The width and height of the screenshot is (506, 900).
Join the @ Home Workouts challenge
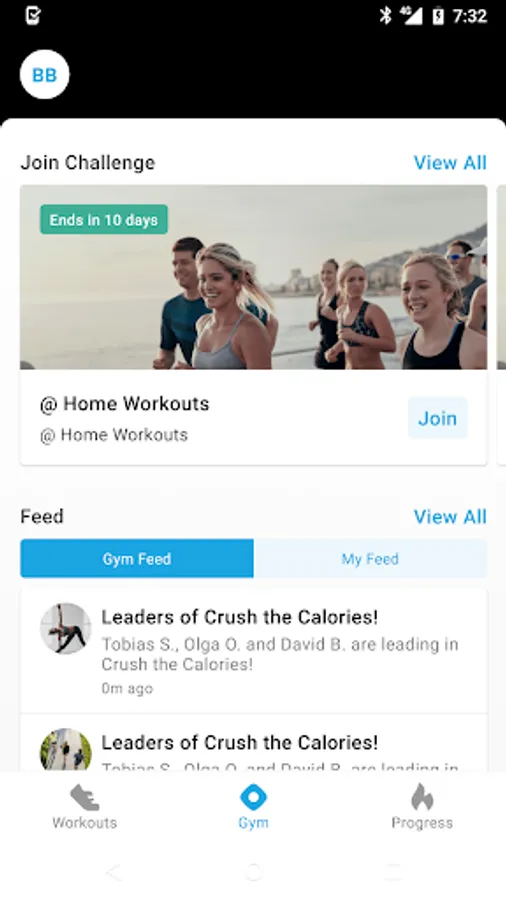[x=438, y=418]
